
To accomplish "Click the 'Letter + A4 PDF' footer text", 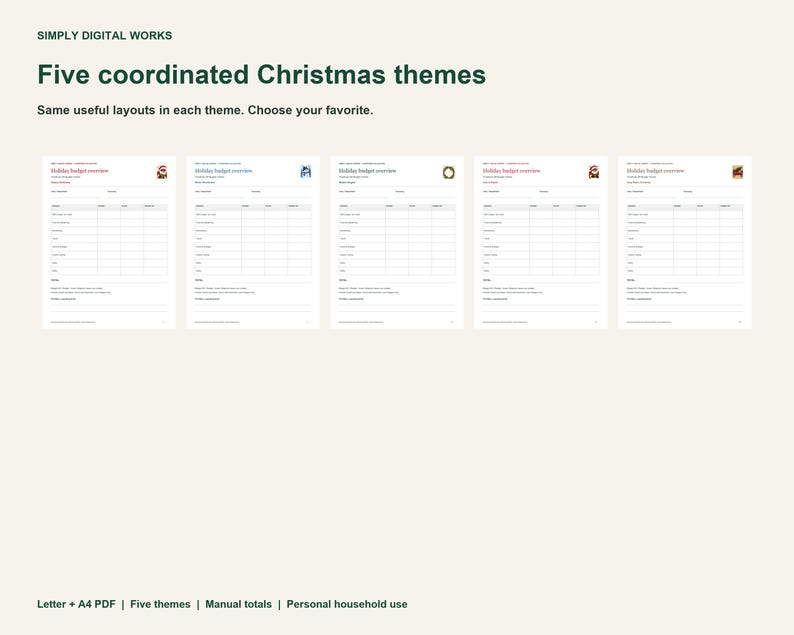I will tap(76, 604).
